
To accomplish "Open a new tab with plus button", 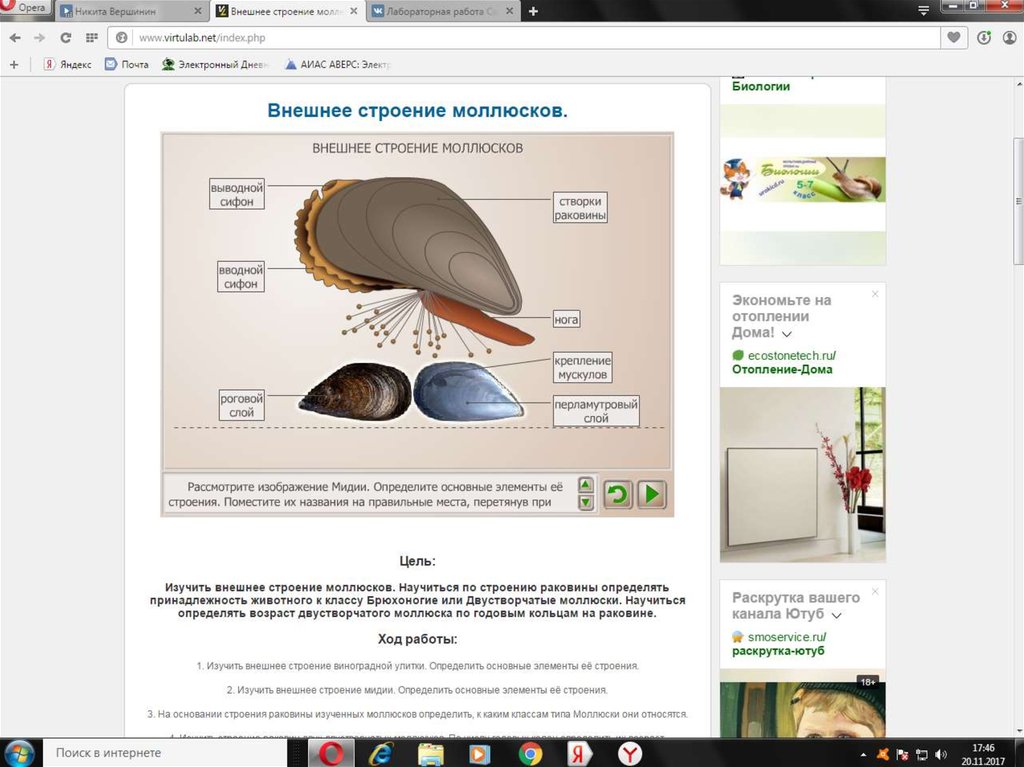I will coord(533,11).
